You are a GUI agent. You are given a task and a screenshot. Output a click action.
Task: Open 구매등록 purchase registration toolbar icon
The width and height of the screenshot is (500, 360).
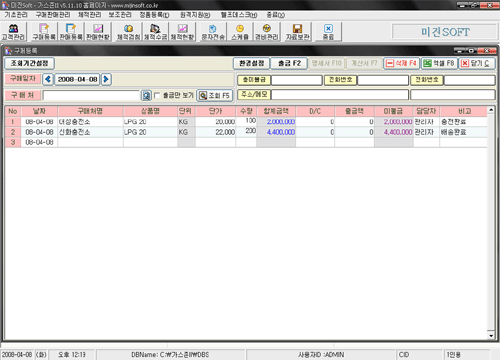44,32
